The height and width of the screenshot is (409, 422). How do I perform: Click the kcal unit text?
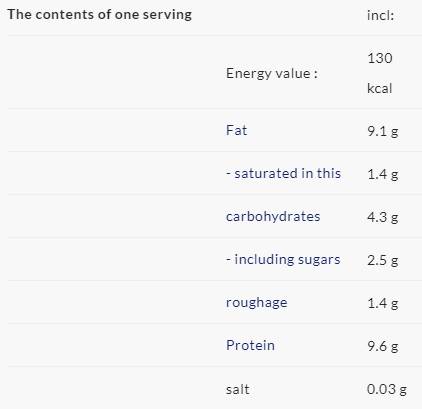(x=379, y=88)
